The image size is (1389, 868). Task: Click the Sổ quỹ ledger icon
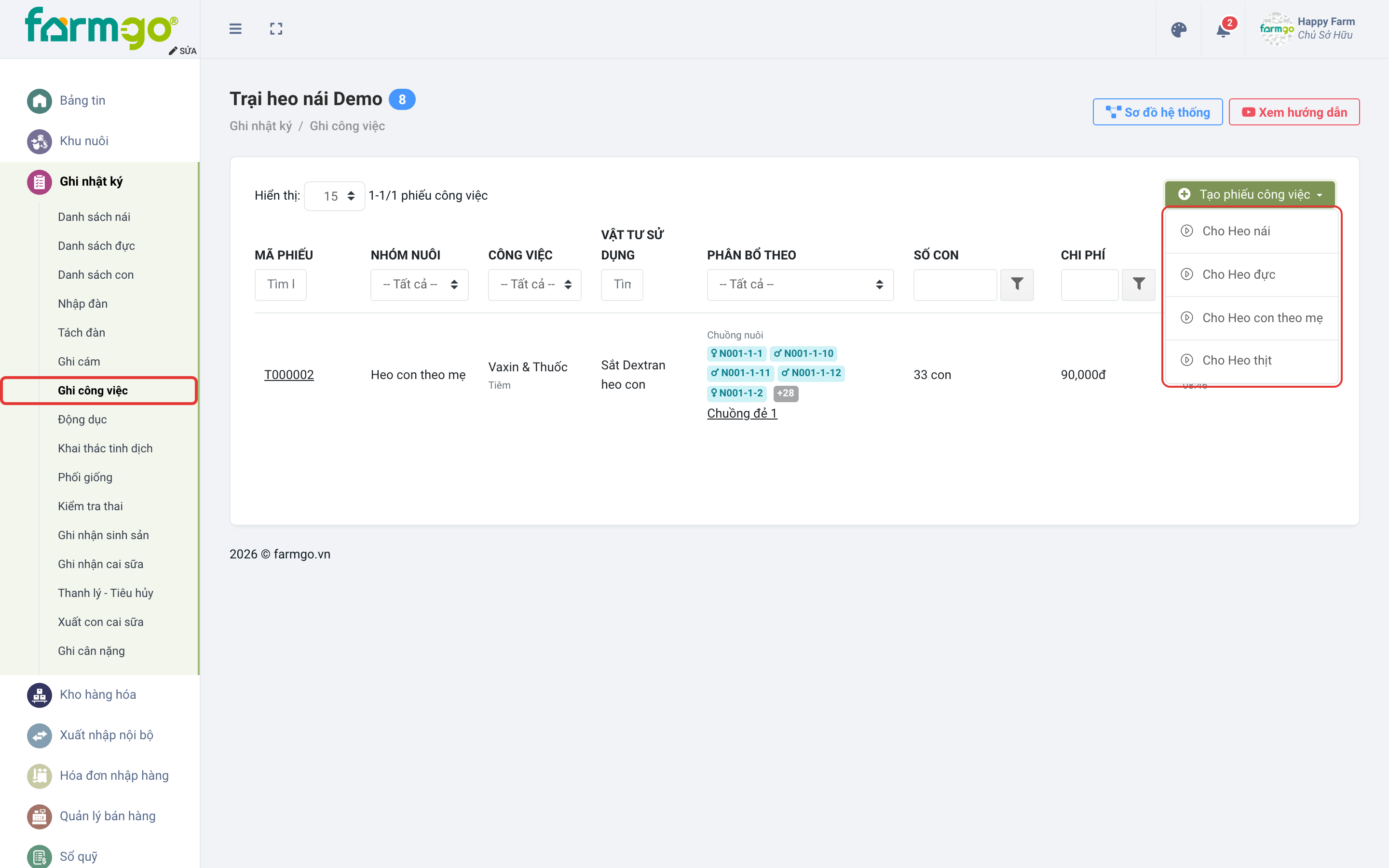point(40,856)
